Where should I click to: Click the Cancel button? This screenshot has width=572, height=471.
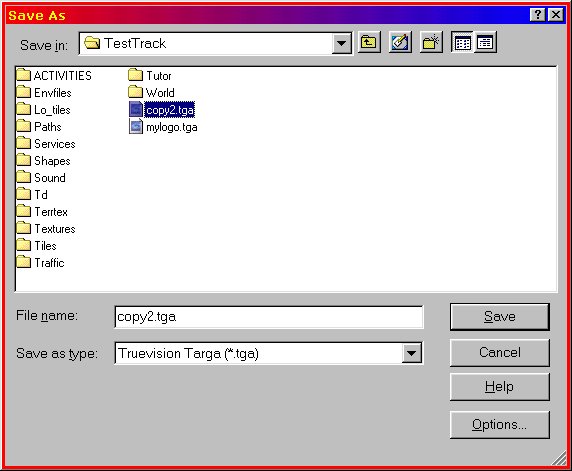(499, 352)
